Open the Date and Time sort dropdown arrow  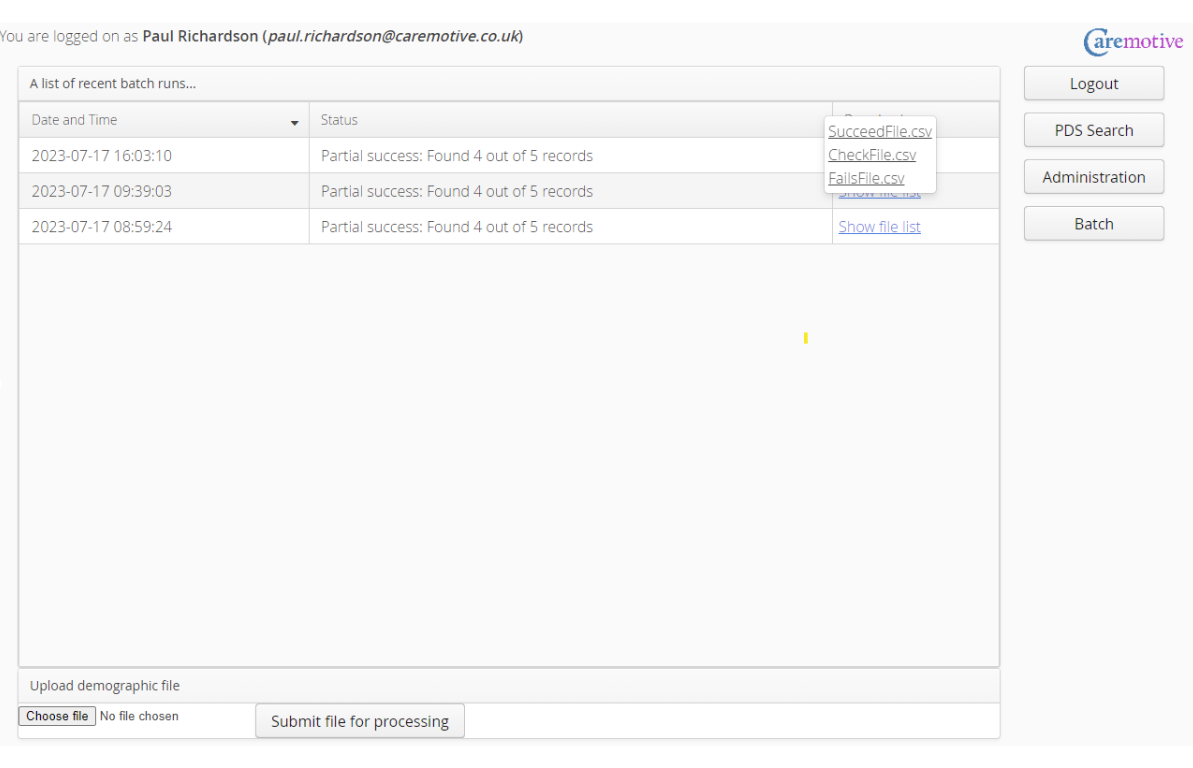tap(295, 121)
